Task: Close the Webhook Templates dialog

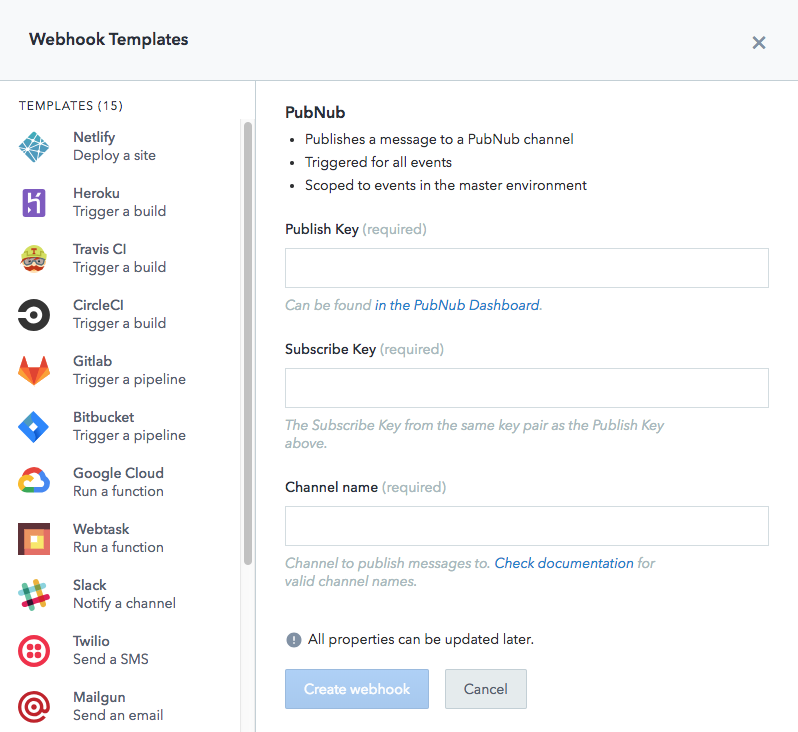Action: pos(759,42)
